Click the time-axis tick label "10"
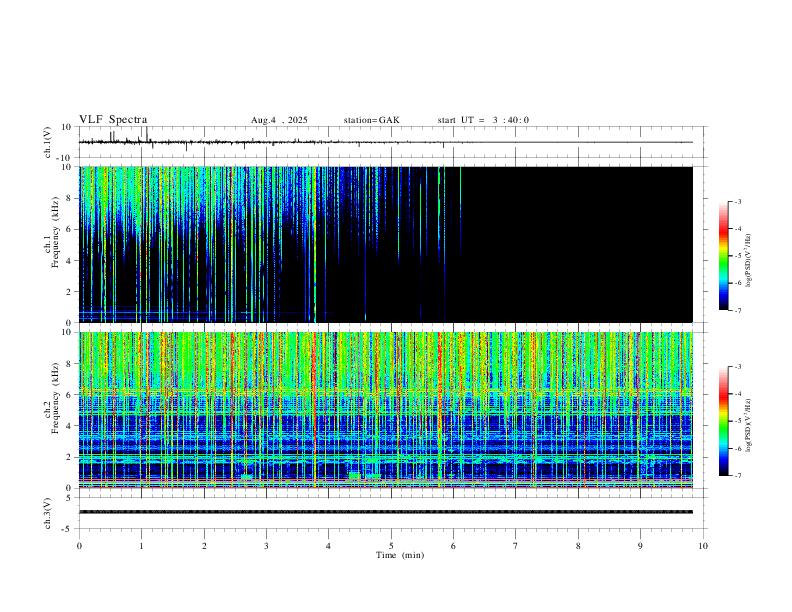Viewport: 792px width, 612px height. pos(703,546)
